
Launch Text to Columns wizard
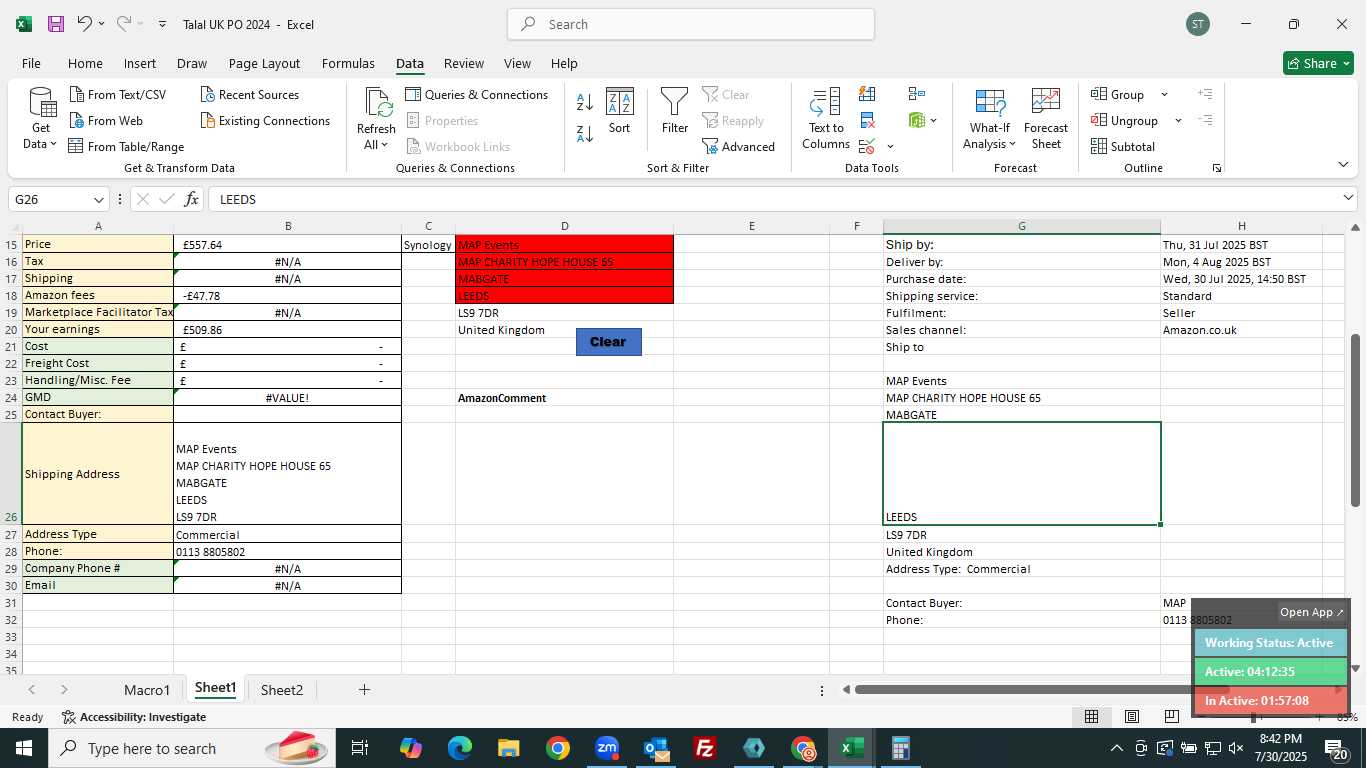826,120
